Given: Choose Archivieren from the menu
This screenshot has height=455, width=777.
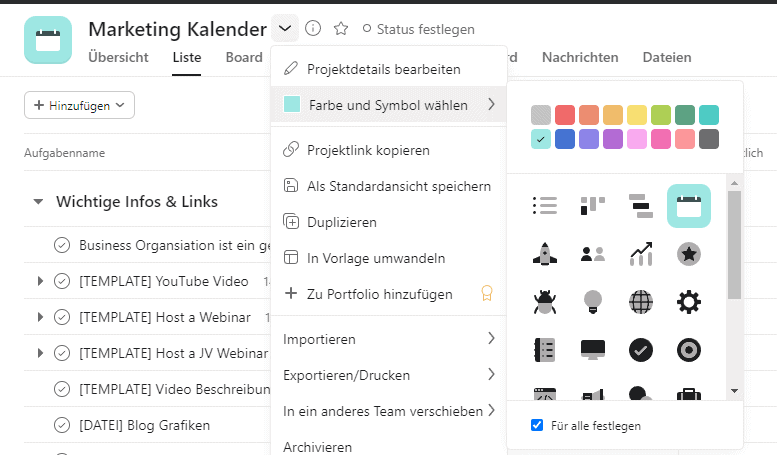Looking at the screenshot, I should point(388,445).
